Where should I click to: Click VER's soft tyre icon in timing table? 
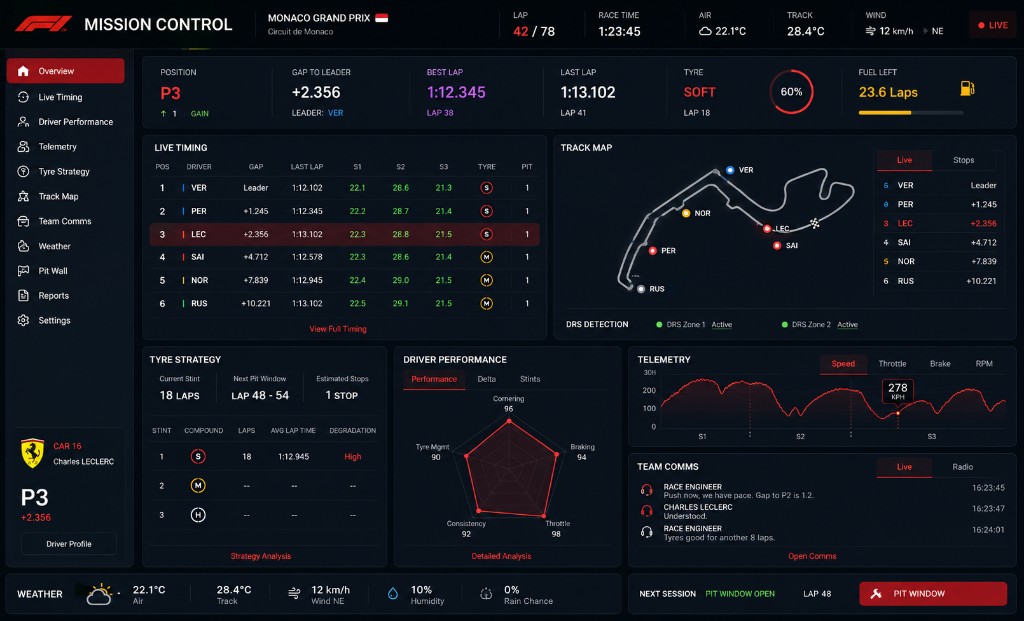[x=486, y=188]
